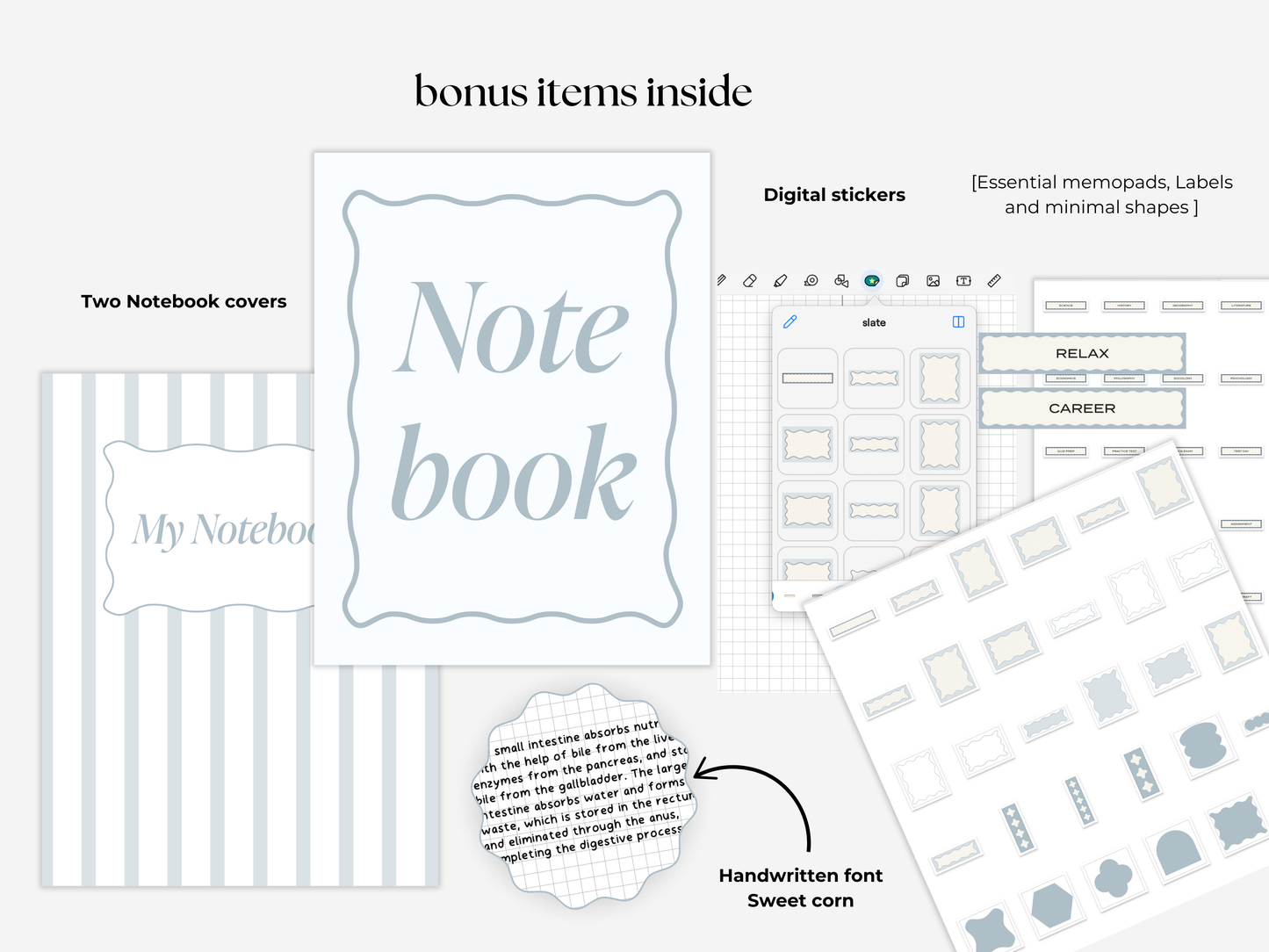Select the Pen tool in the toolbar
Viewport: 1269px width, 952px height.
pyautogui.click(x=722, y=281)
